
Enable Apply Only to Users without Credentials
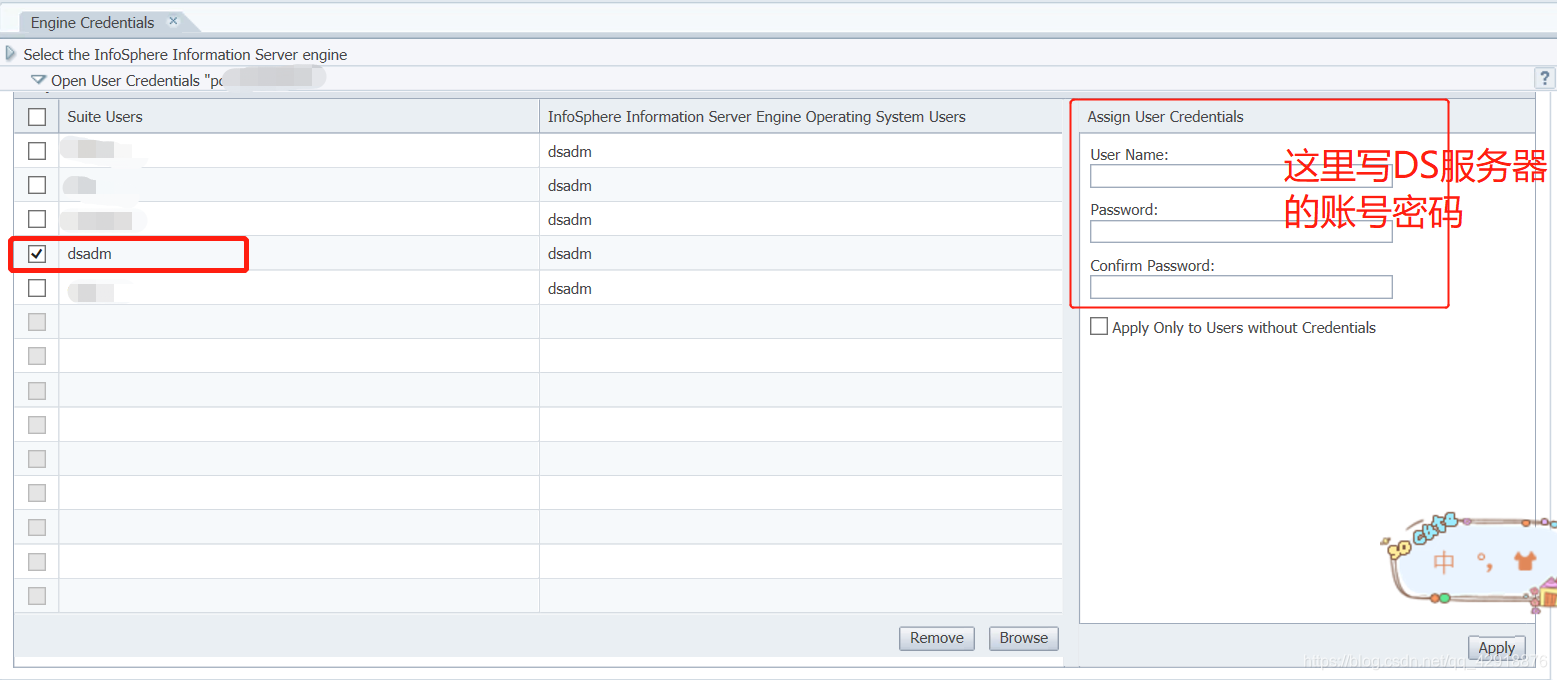1099,326
